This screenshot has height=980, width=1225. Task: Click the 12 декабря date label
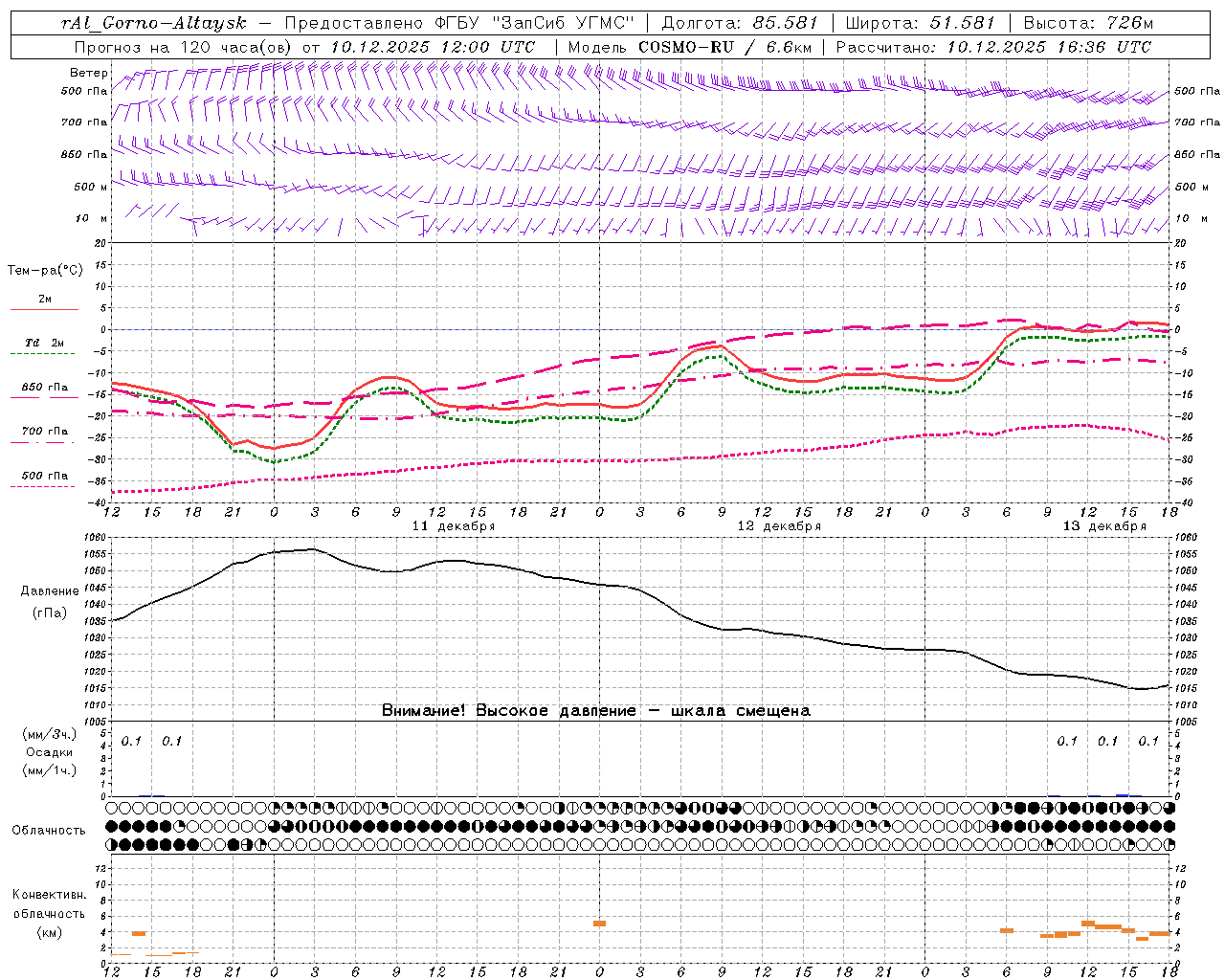(779, 526)
